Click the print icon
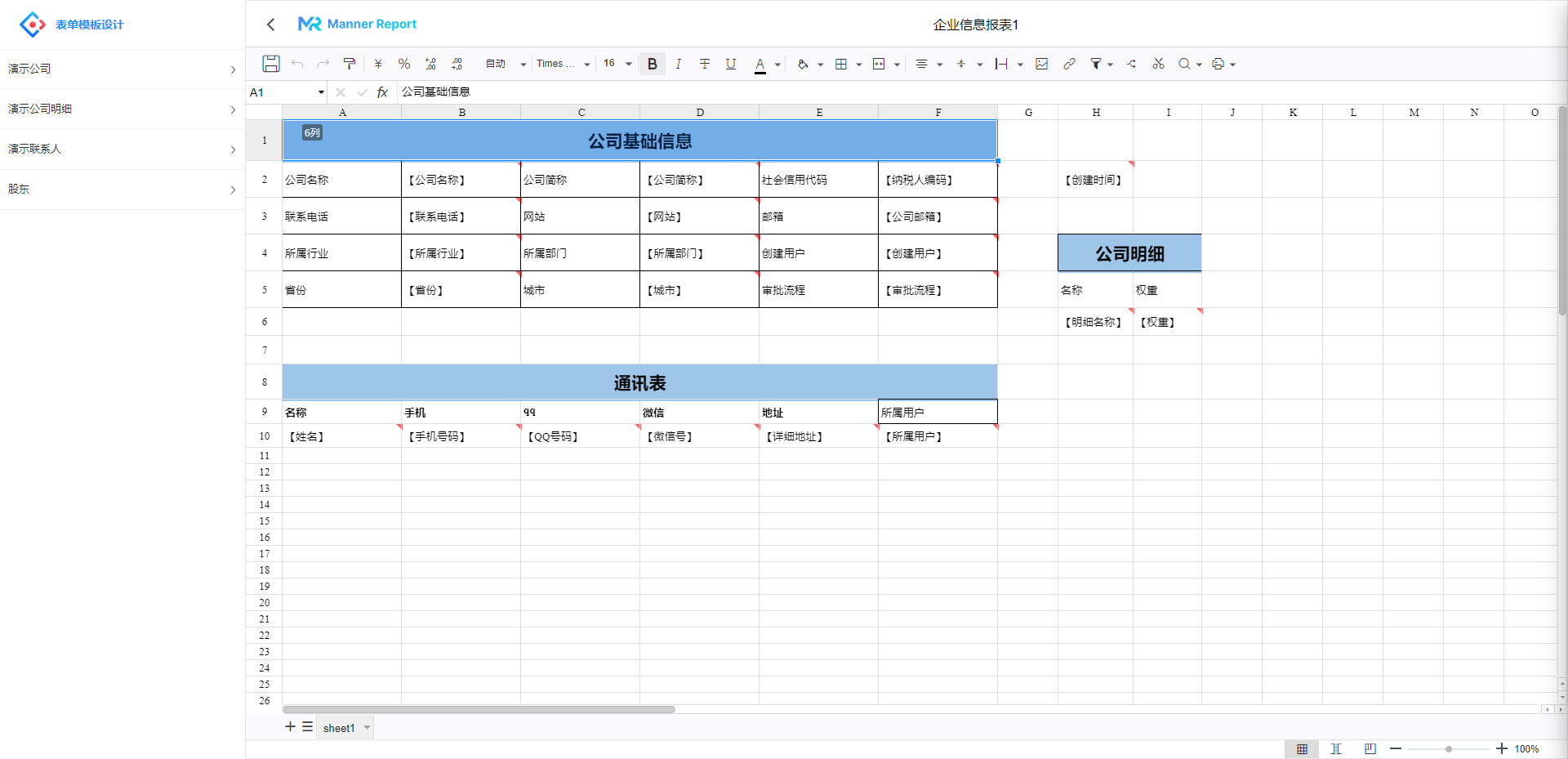 point(1218,64)
